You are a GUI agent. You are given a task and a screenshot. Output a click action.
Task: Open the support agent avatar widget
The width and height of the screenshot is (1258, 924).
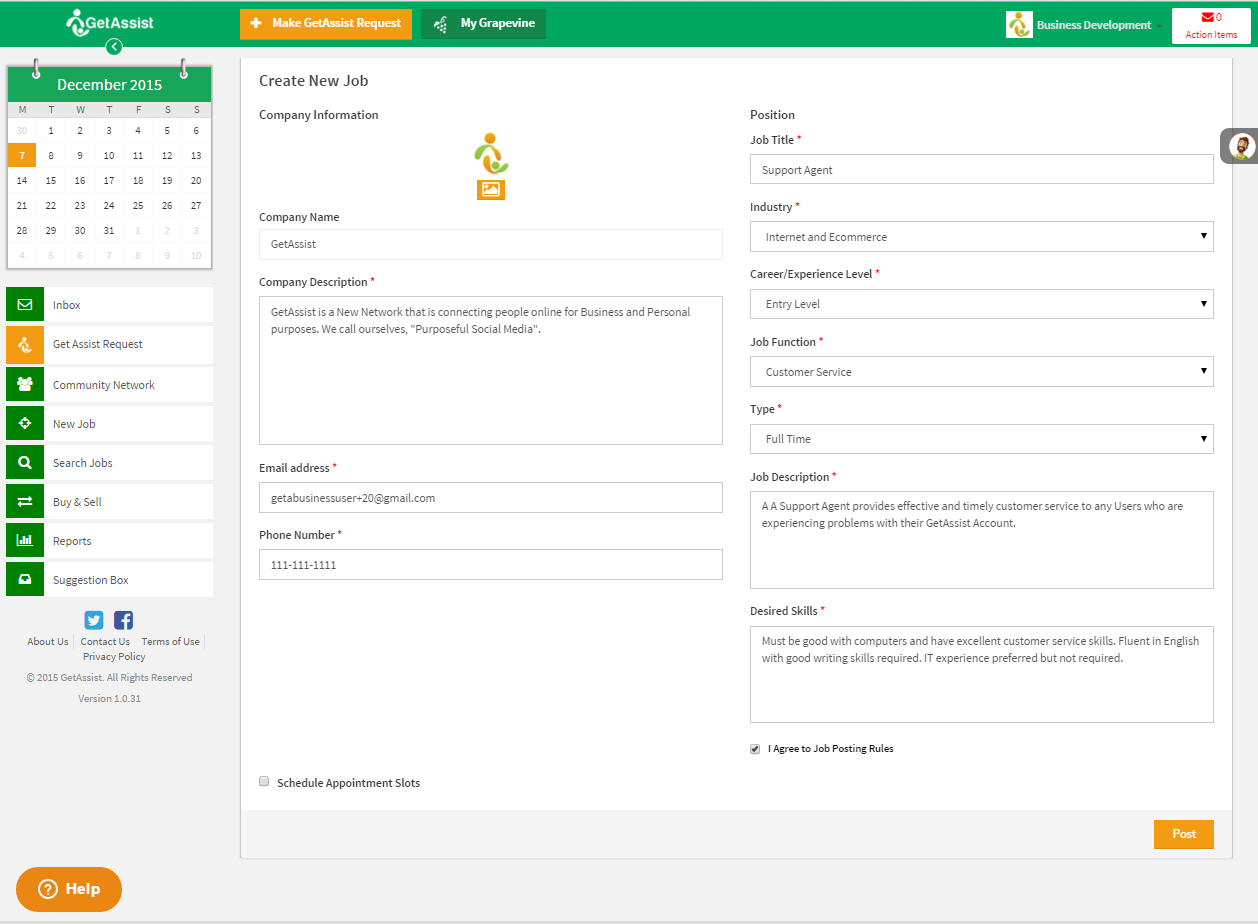1241,146
